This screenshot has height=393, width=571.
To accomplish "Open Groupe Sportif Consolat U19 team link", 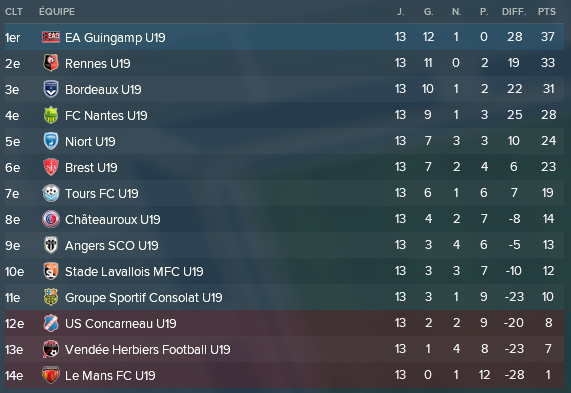I will [143, 298].
